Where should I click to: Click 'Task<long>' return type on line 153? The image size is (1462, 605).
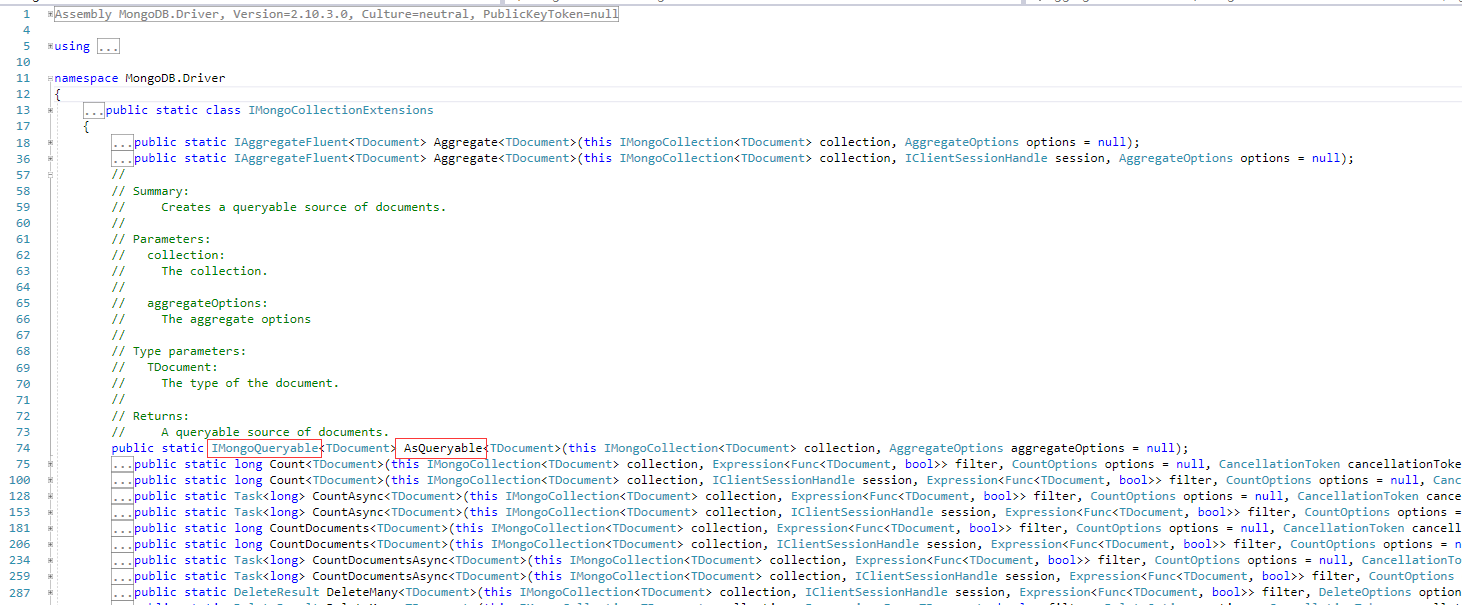click(269, 512)
